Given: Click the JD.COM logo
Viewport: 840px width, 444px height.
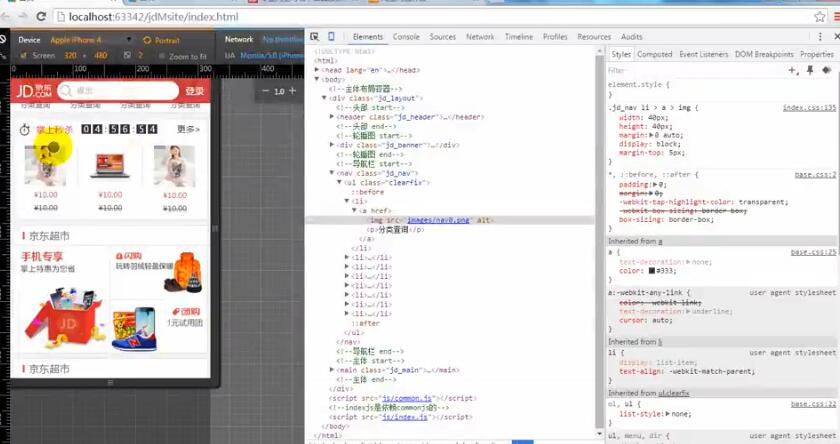Looking at the screenshot, I should pyautogui.click(x=34, y=91).
